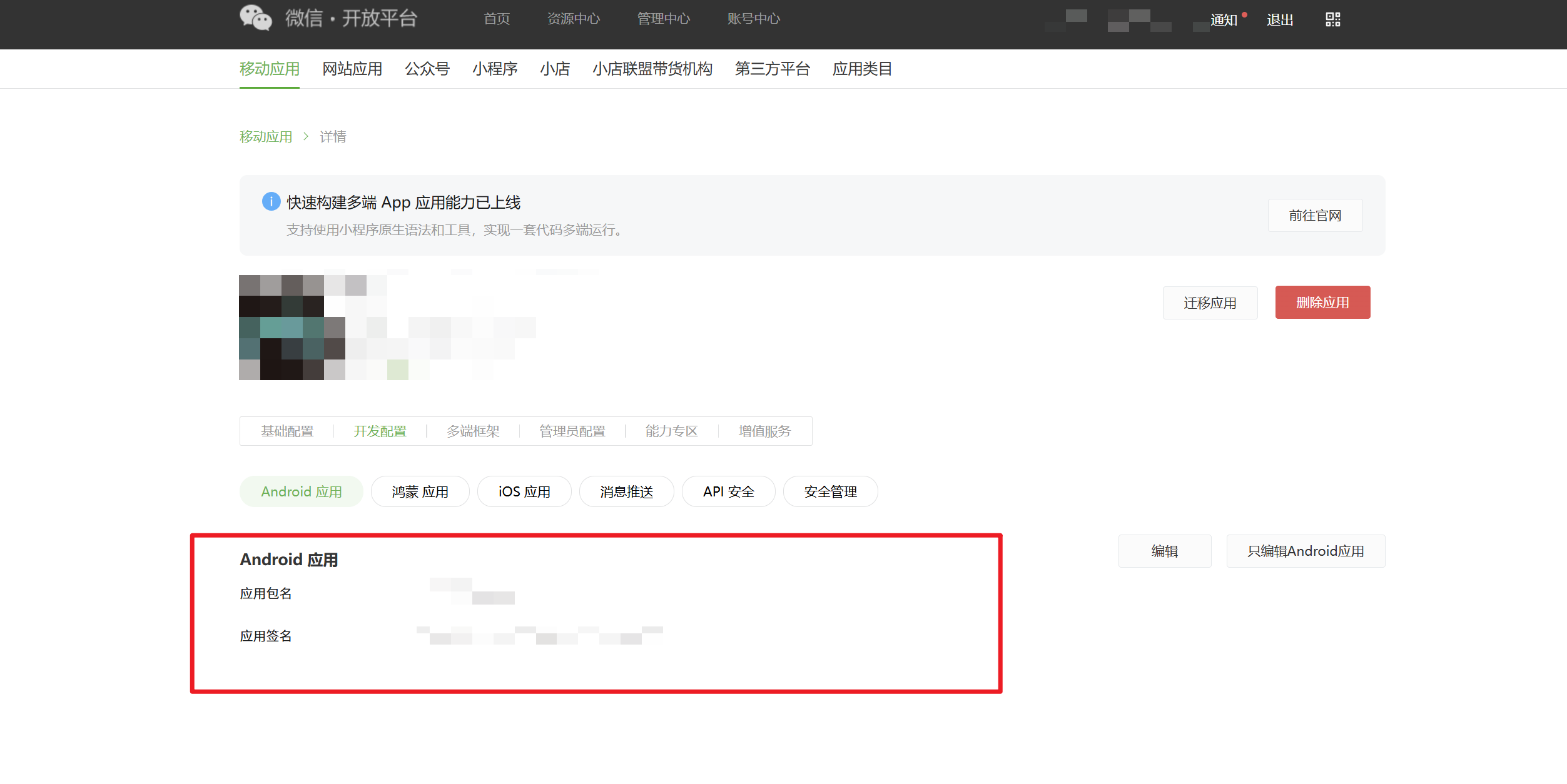The image size is (1567, 784).
Task: Open the 消息推送 configuration section
Action: pos(626,491)
